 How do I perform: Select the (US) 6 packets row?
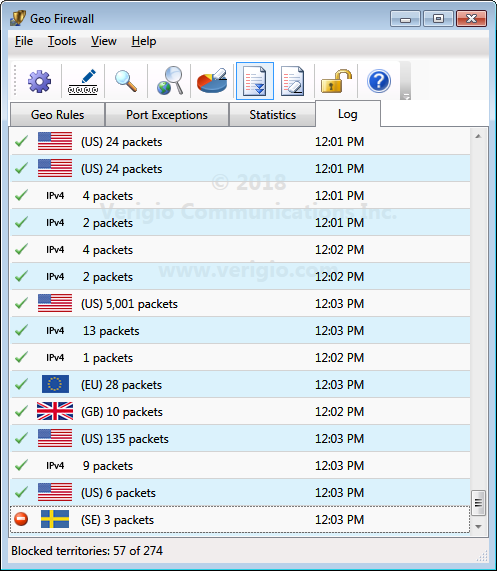[x=240, y=492]
